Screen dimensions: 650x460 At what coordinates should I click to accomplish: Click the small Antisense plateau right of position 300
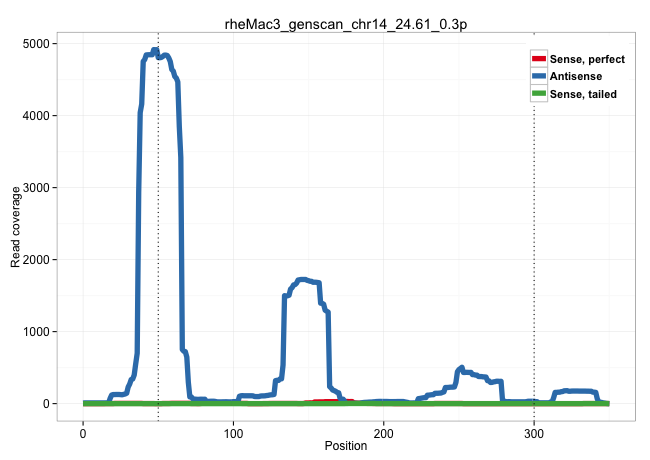(x=577, y=391)
